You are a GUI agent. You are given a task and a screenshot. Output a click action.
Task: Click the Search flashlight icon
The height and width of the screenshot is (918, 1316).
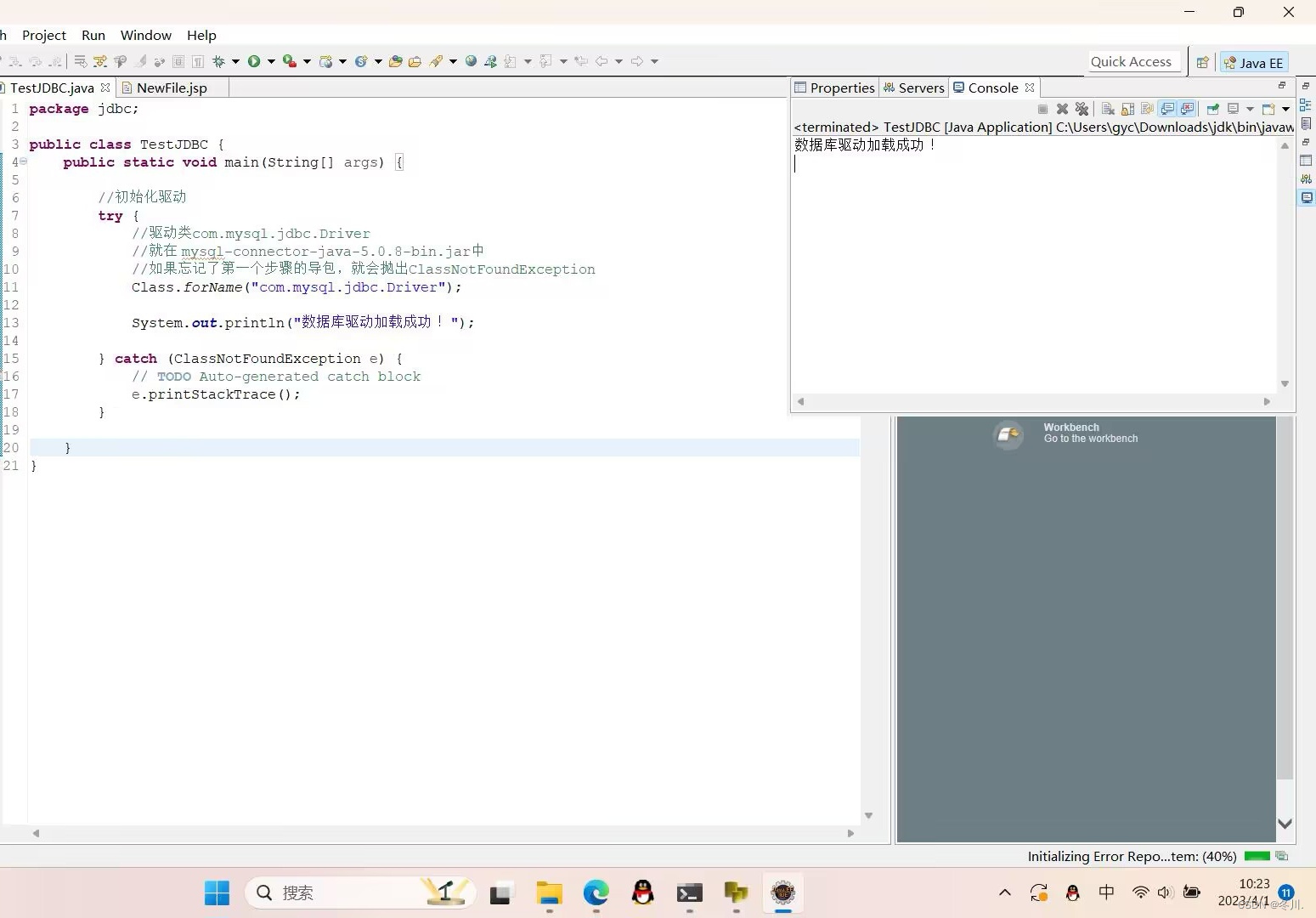tap(437, 61)
